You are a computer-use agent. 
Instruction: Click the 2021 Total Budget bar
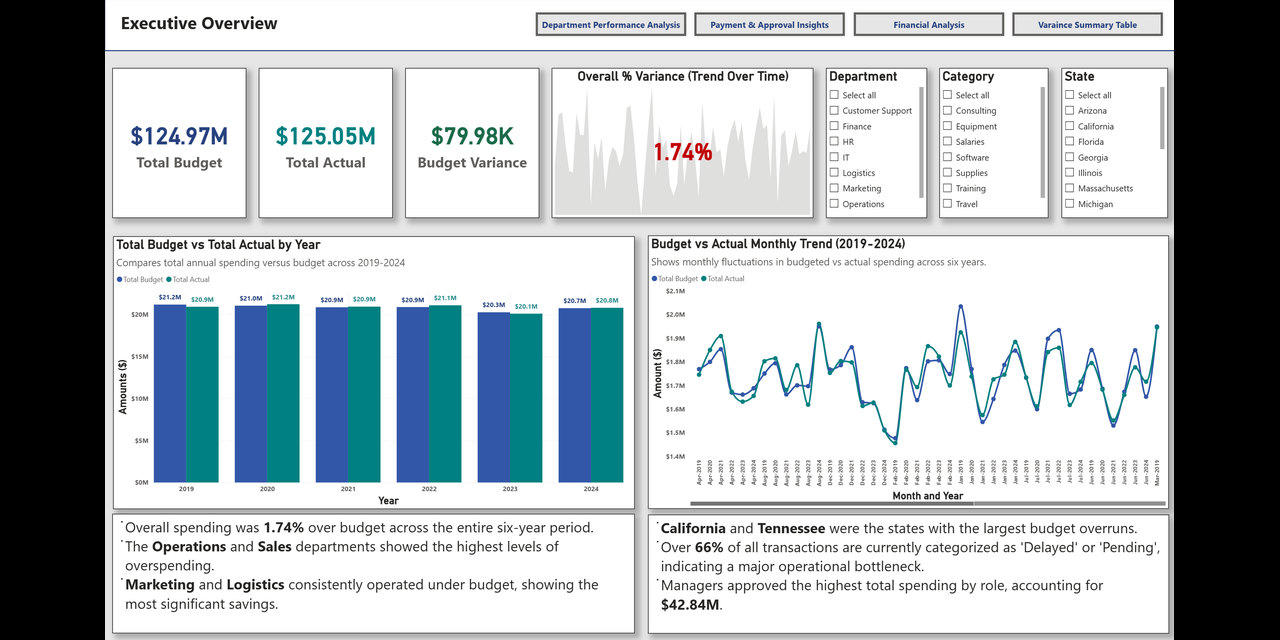[x=332, y=395]
